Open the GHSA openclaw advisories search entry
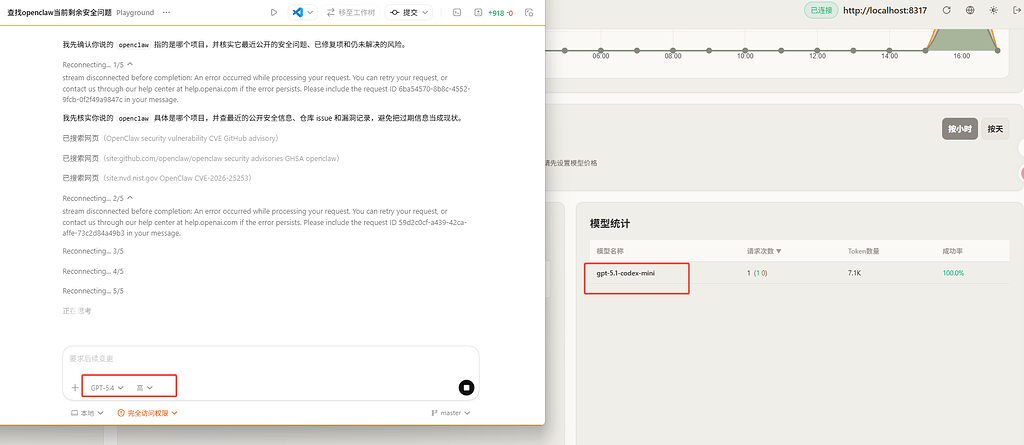This screenshot has width=1024, height=445. 201,158
